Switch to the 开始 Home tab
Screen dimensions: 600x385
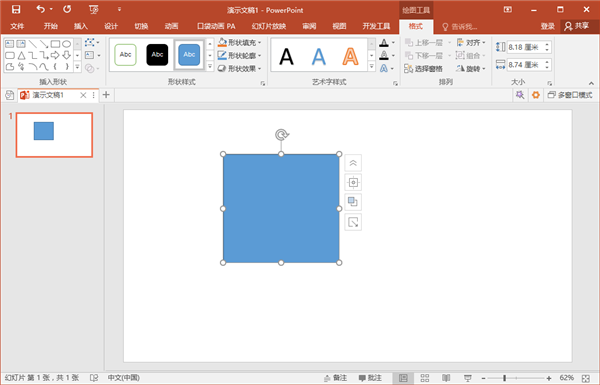[51, 26]
